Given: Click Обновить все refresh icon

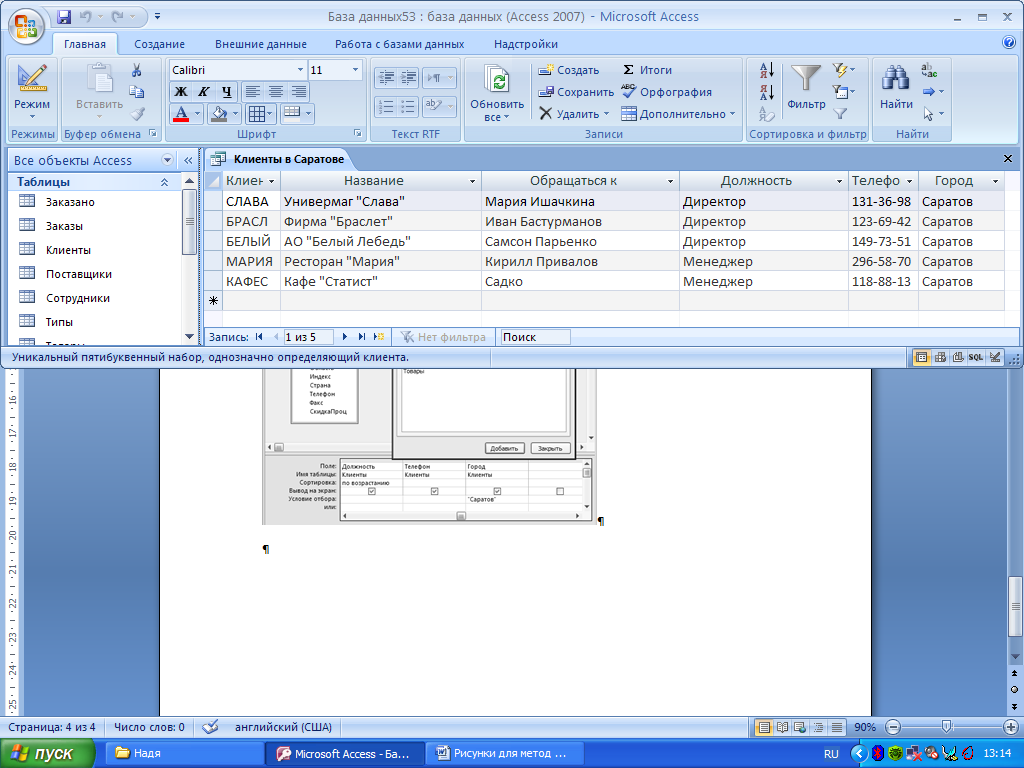Looking at the screenshot, I should coord(497,82).
